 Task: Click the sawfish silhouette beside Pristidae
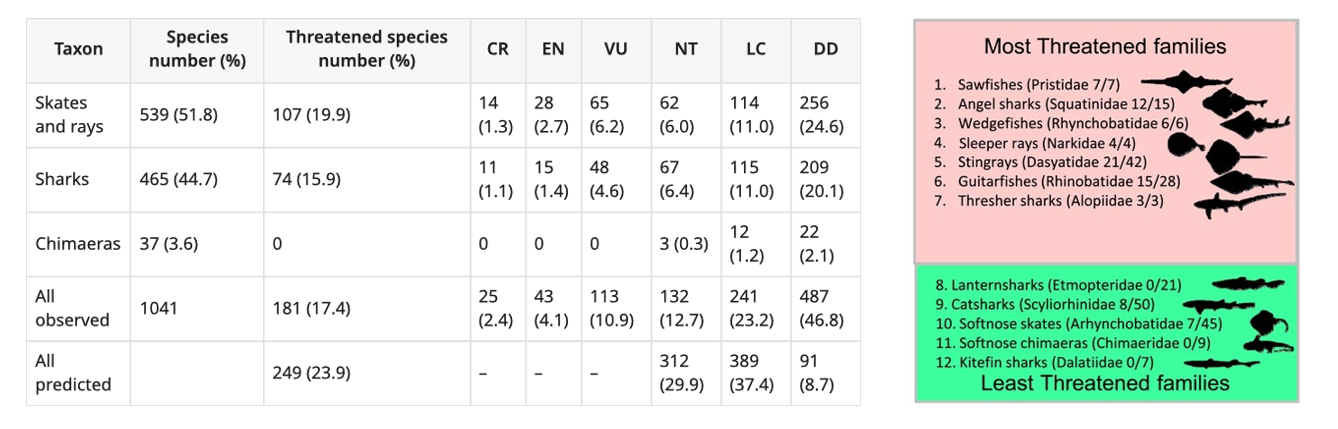pos(1185,81)
